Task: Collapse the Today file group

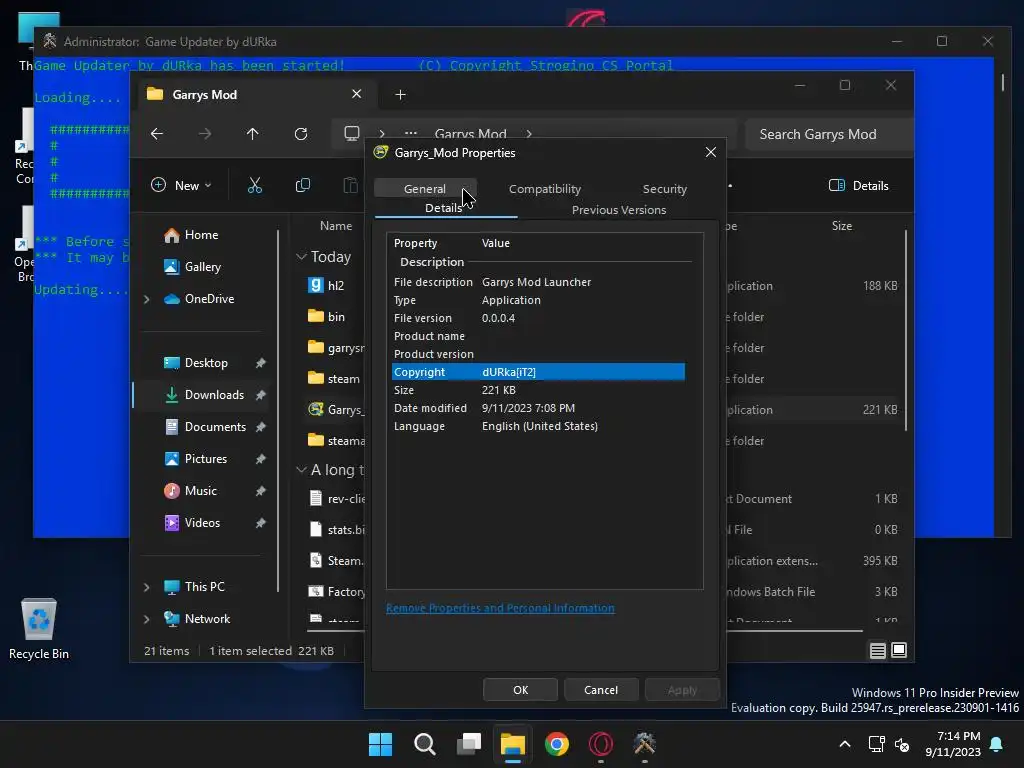Action: 301,257
